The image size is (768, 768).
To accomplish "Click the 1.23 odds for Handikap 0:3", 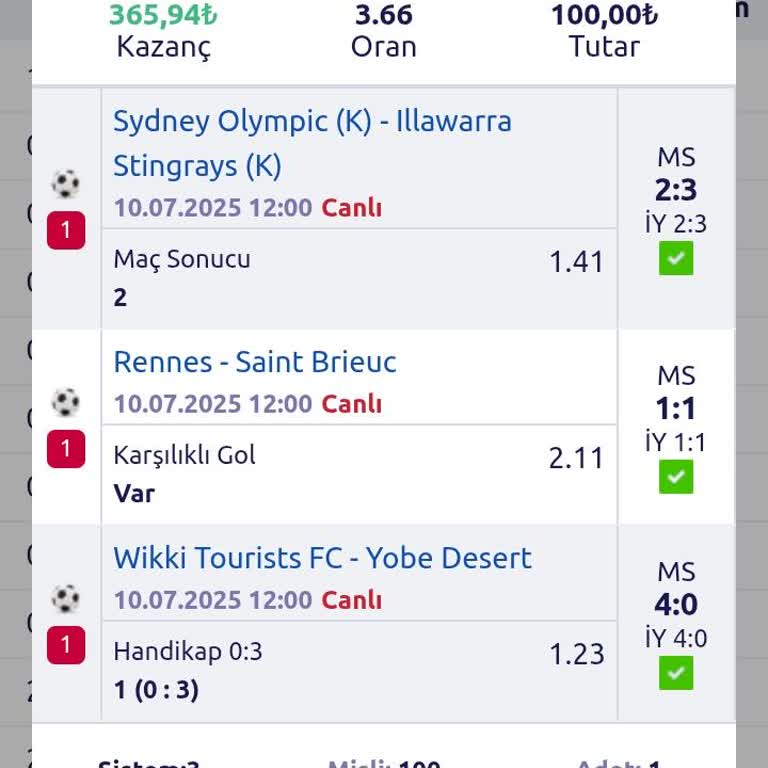I will point(576,654).
